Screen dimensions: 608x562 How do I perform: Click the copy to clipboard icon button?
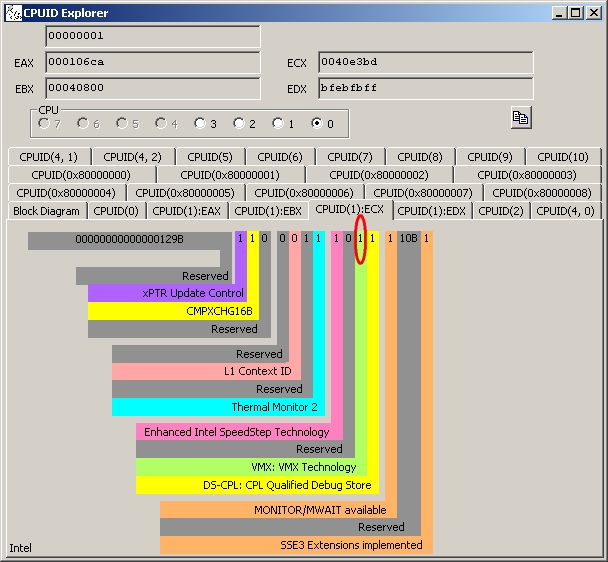521,118
